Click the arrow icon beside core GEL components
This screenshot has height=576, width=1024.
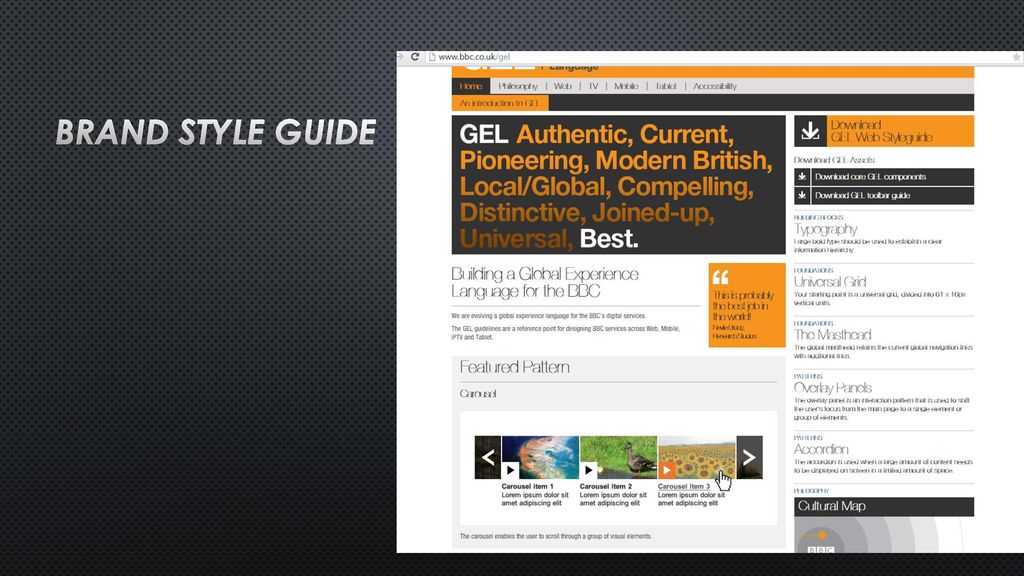tap(802, 177)
